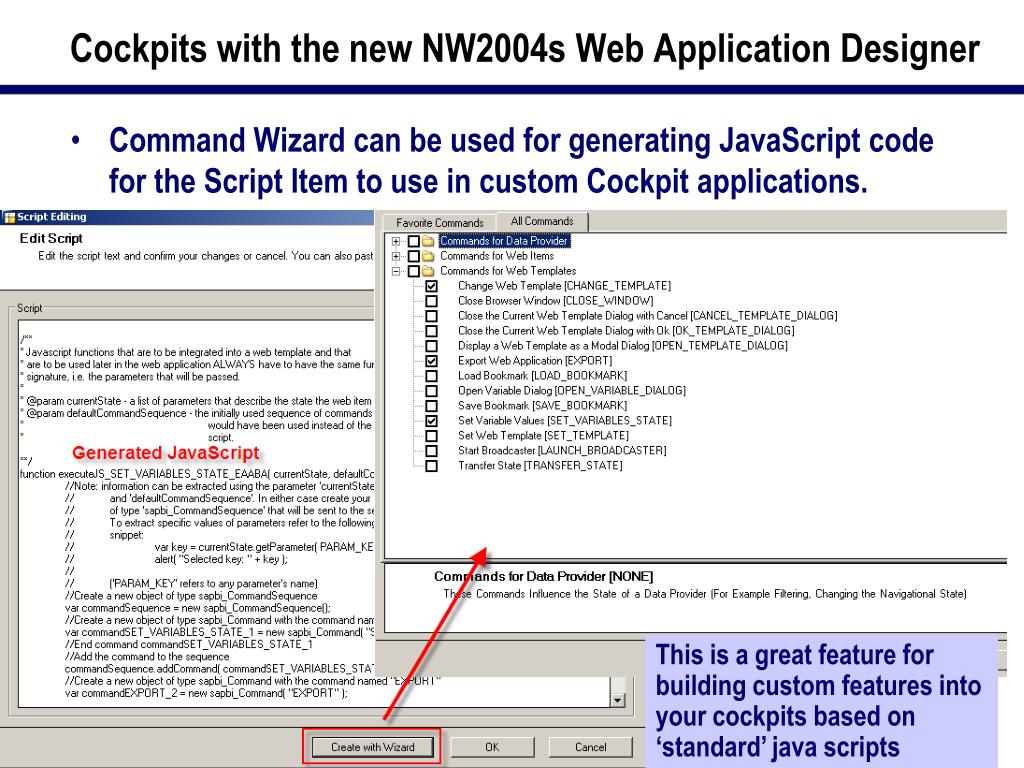Tick the Commands for Data Provider checkbox
Image resolution: width=1024 pixels, height=768 pixels.
pos(413,241)
